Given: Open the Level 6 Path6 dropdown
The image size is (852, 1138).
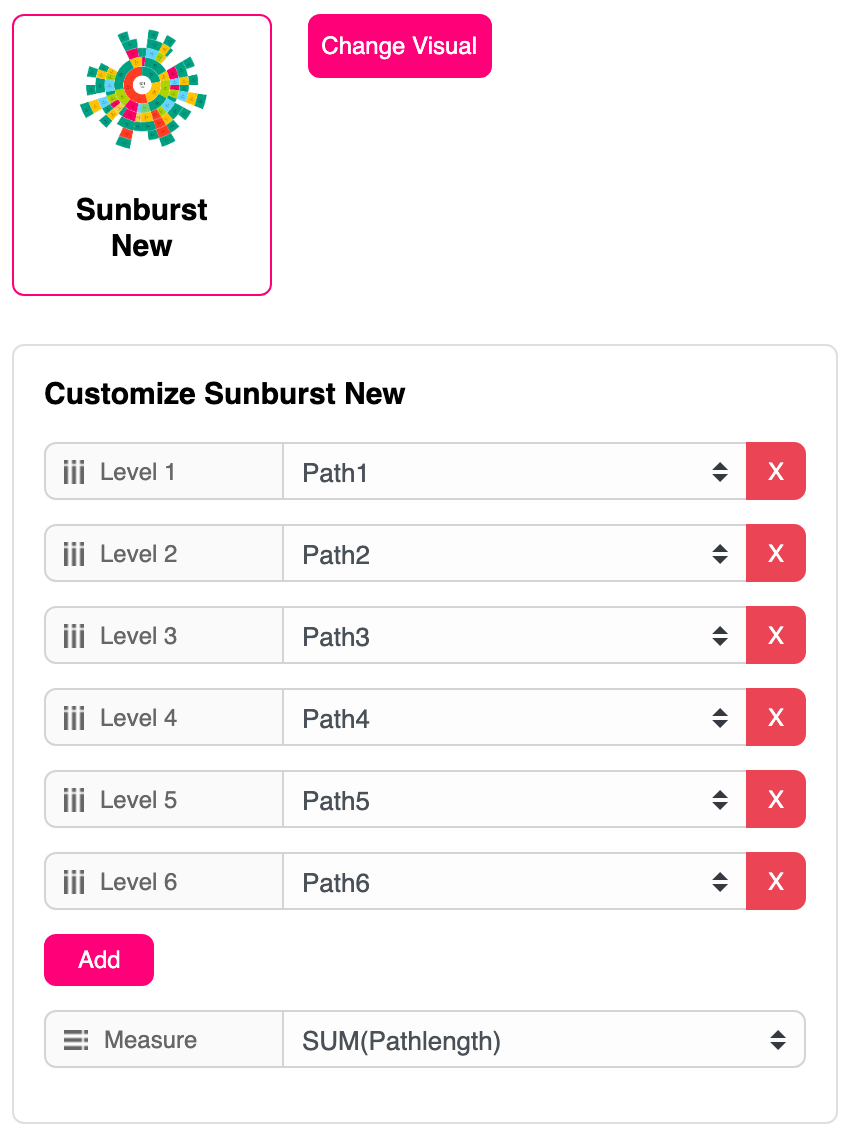Looking at the screenshot, I should coord(514,882).
